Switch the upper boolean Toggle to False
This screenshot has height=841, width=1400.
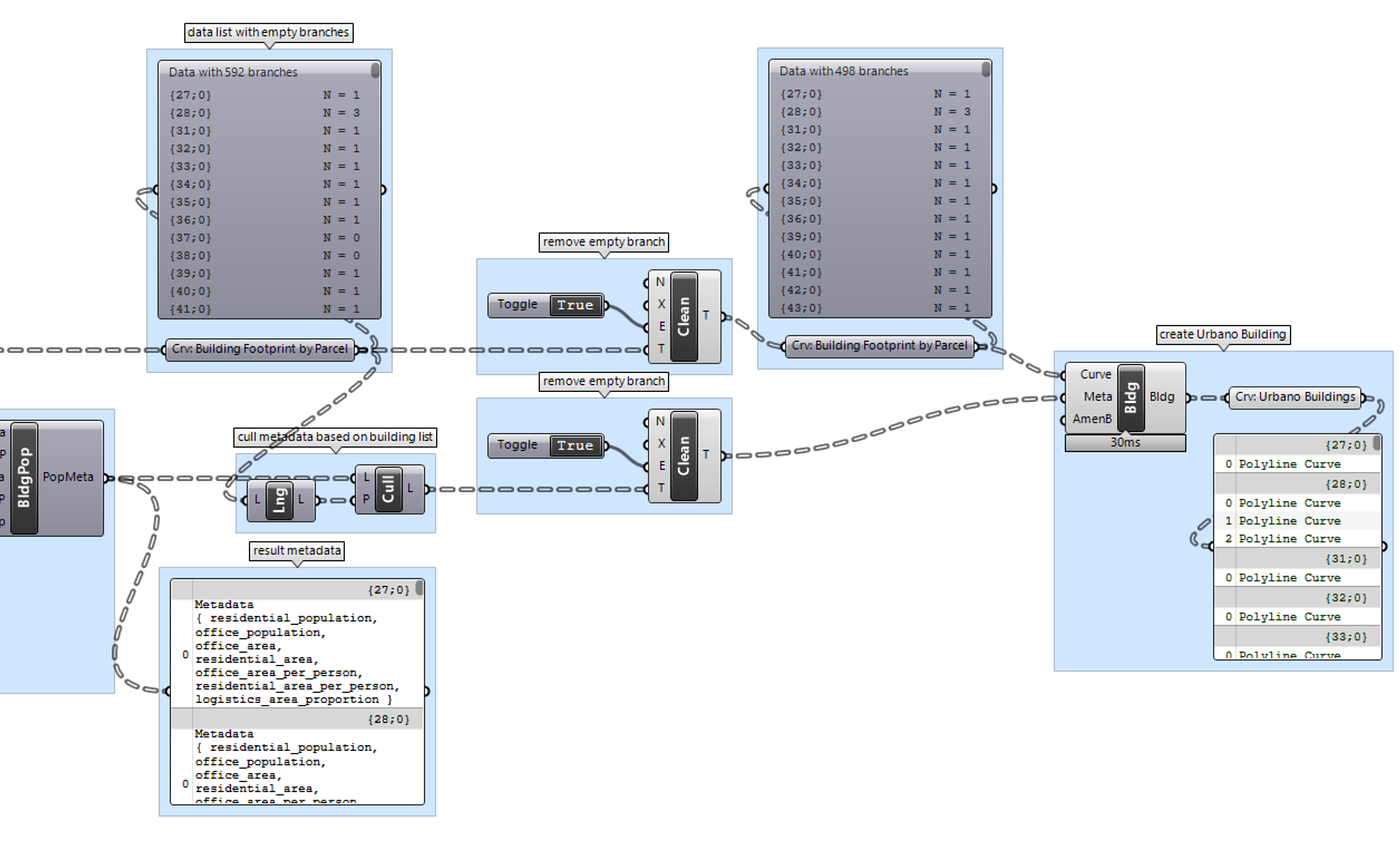(576, 305)
